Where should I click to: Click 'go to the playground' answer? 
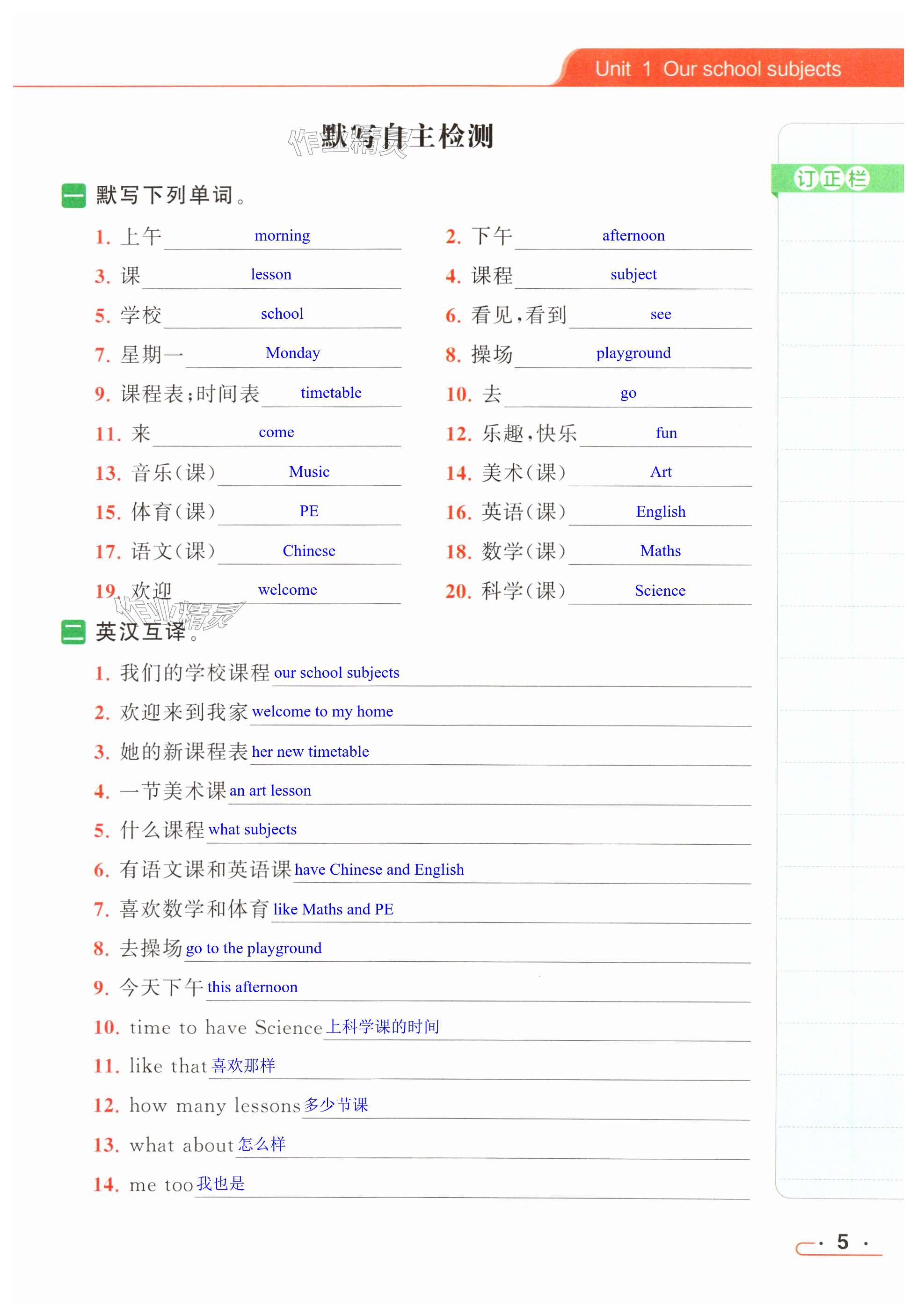pyautogui.click(x=253, y=948)
